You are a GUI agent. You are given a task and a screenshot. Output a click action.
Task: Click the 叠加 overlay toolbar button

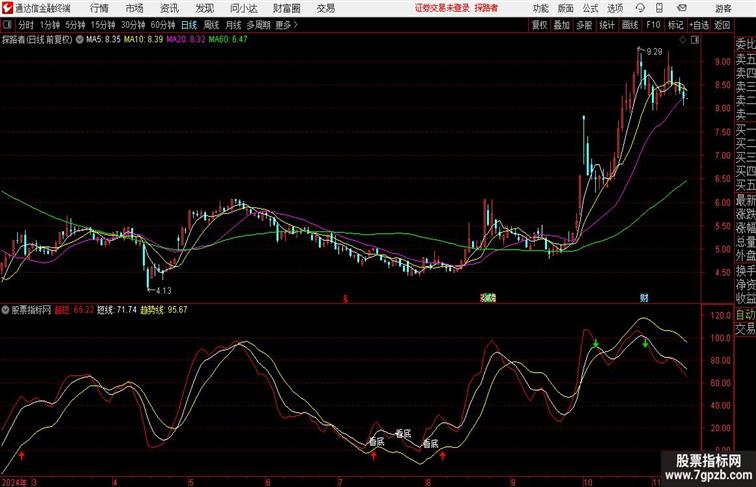point(562,25)
